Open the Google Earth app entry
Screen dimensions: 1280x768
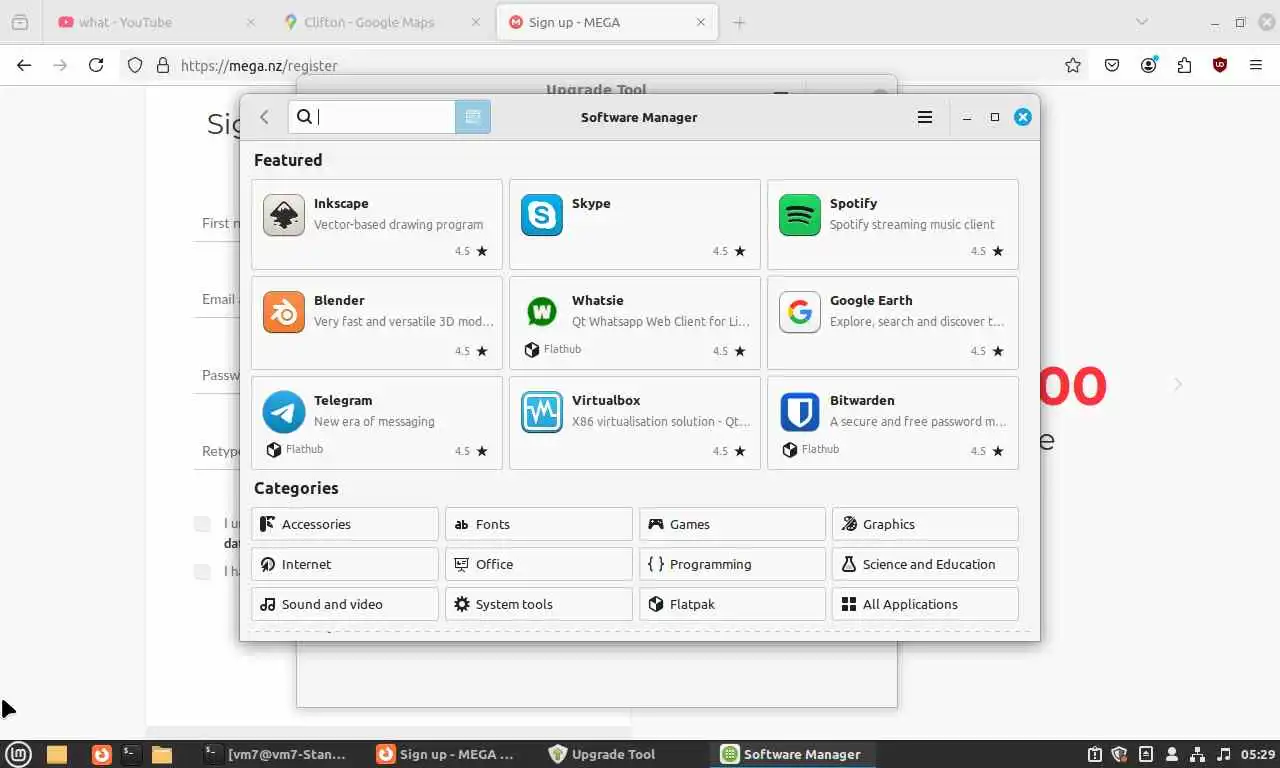[892, 323]
